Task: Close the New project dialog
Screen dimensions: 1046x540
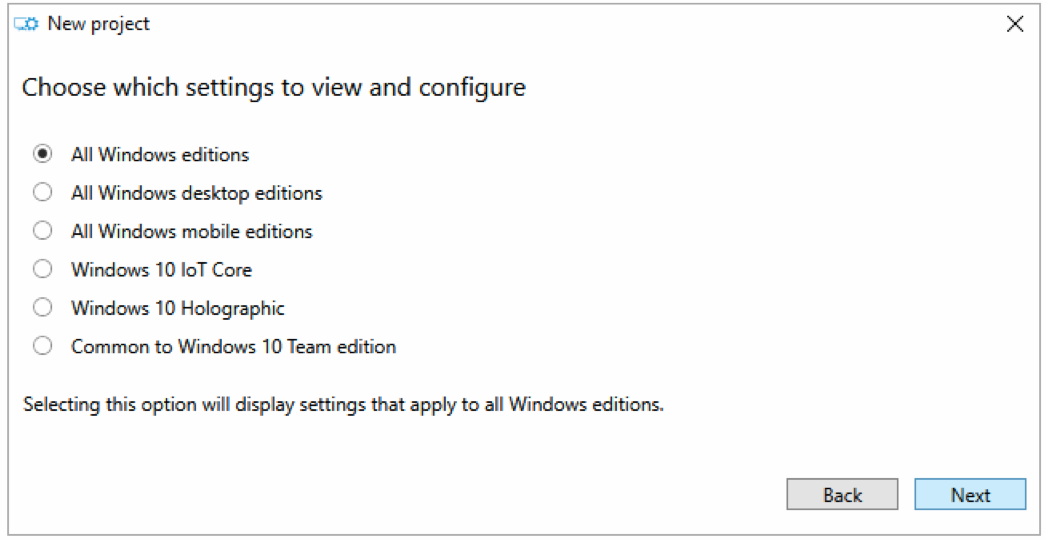Action: 1015,25
